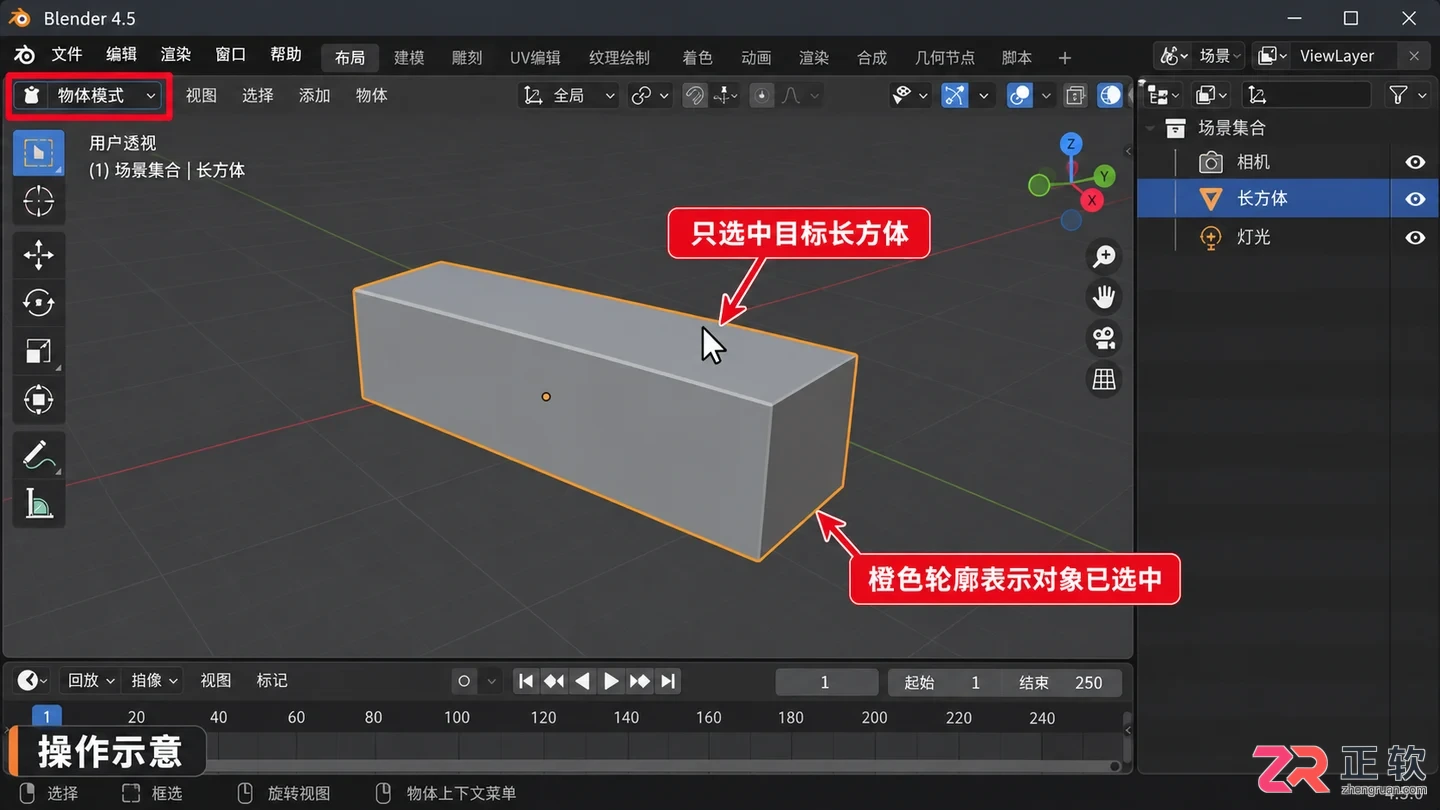Open the 文件 menu

67,55
